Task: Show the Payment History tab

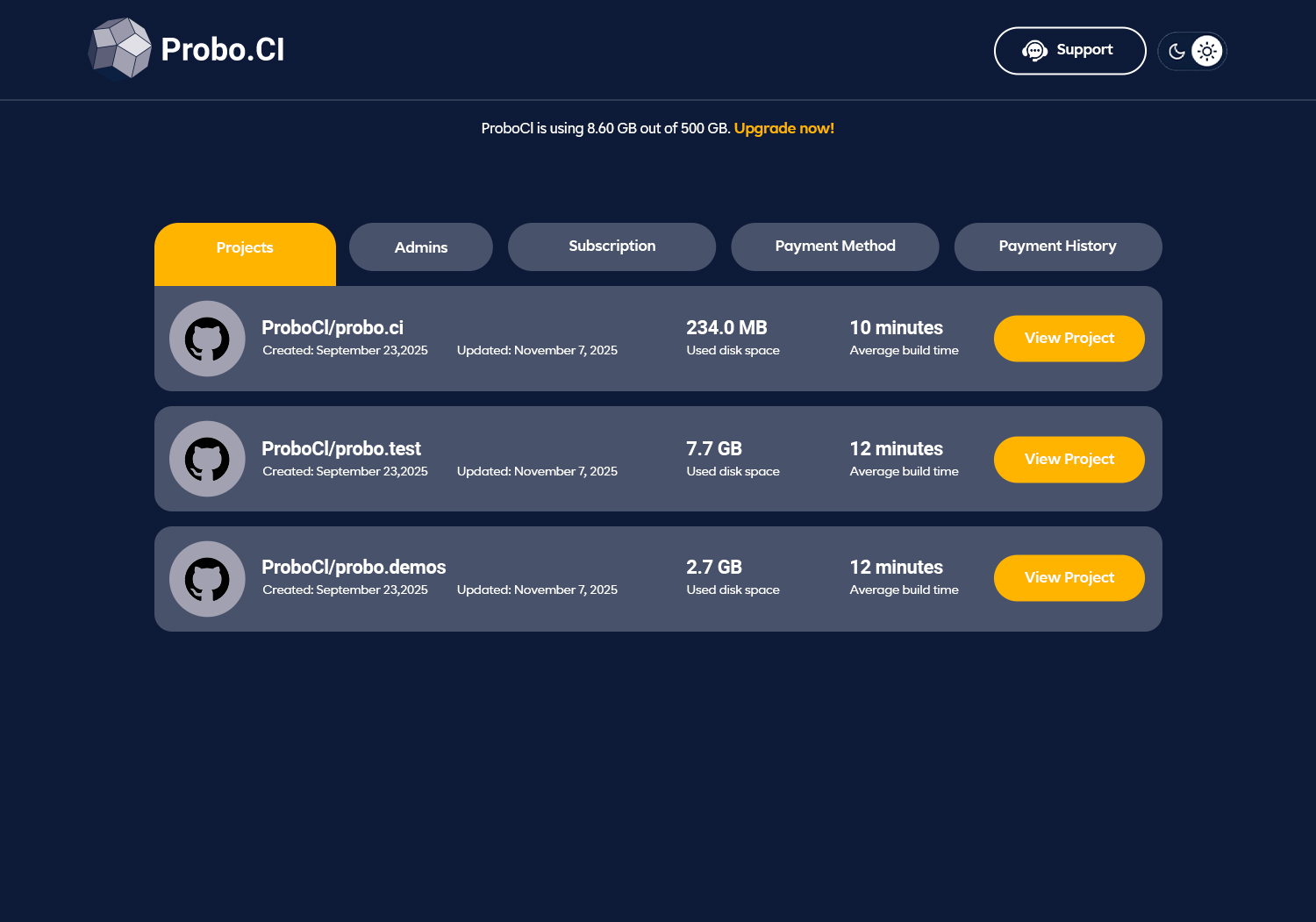Action: [x=1058, y=247]
